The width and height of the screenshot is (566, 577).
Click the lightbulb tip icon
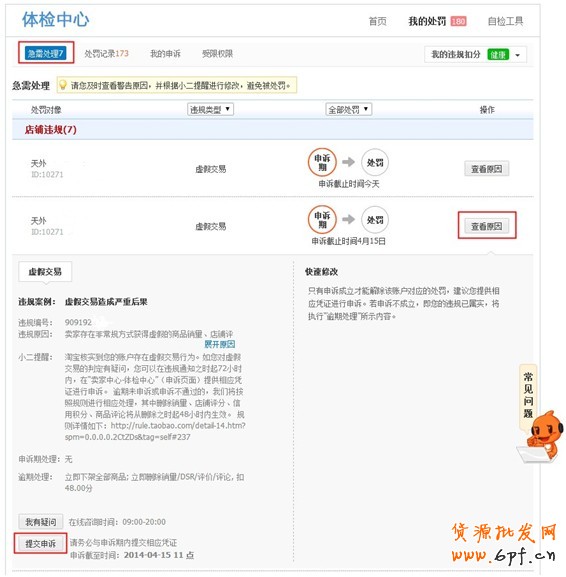coord(63,85)
